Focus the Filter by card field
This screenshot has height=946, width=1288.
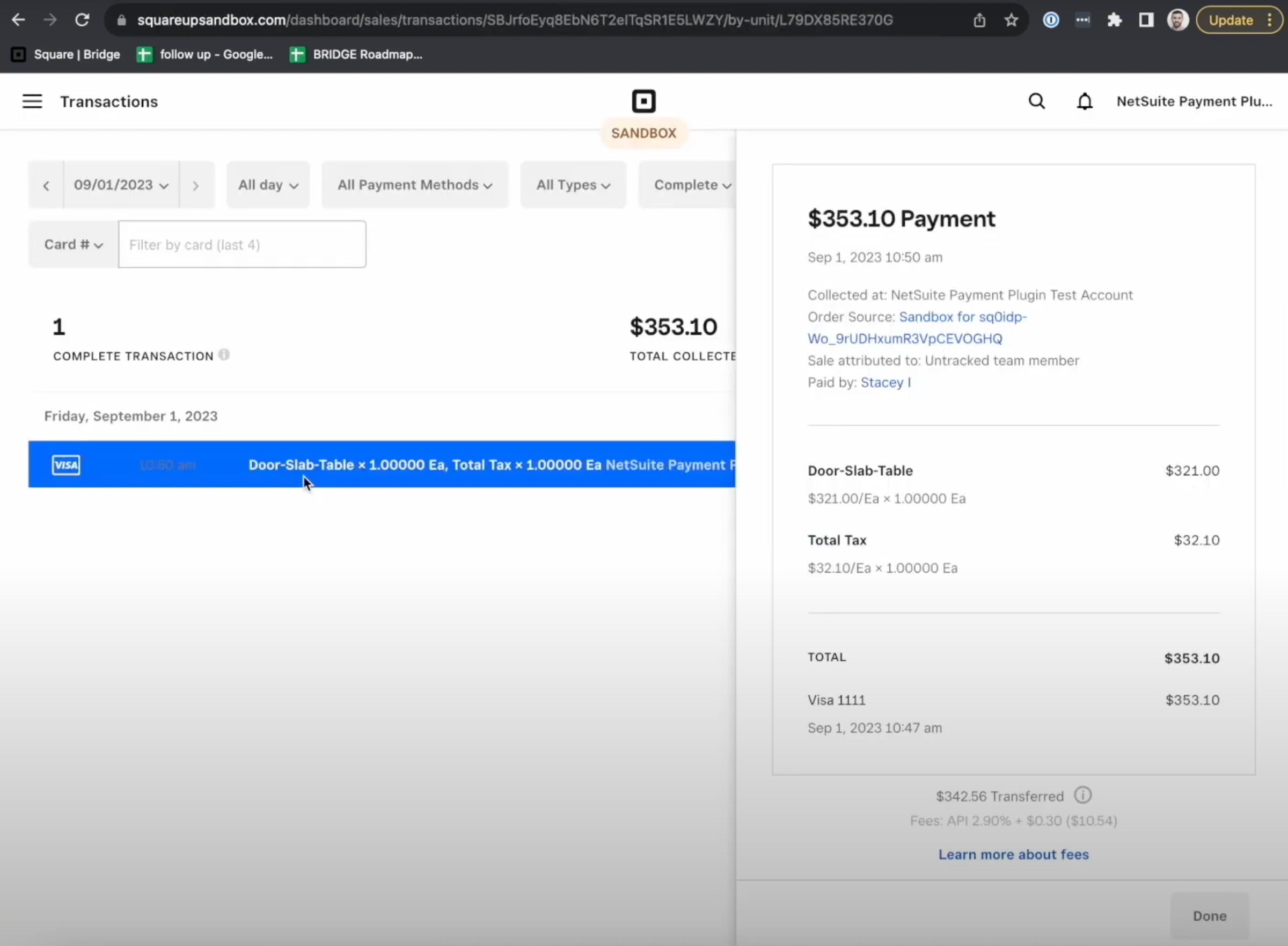(x=241, y=244)
